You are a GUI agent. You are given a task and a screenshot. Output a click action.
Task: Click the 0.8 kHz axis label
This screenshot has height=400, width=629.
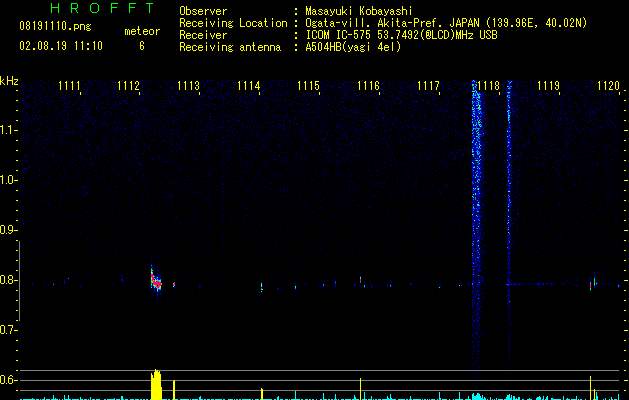(7, 280)
